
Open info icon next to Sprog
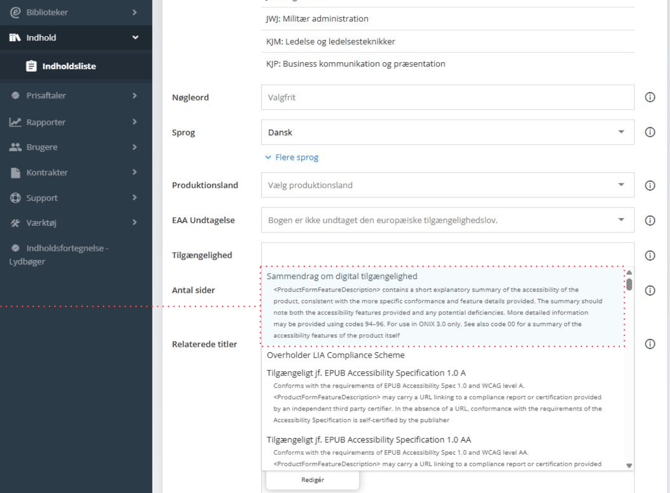(649, 132)
